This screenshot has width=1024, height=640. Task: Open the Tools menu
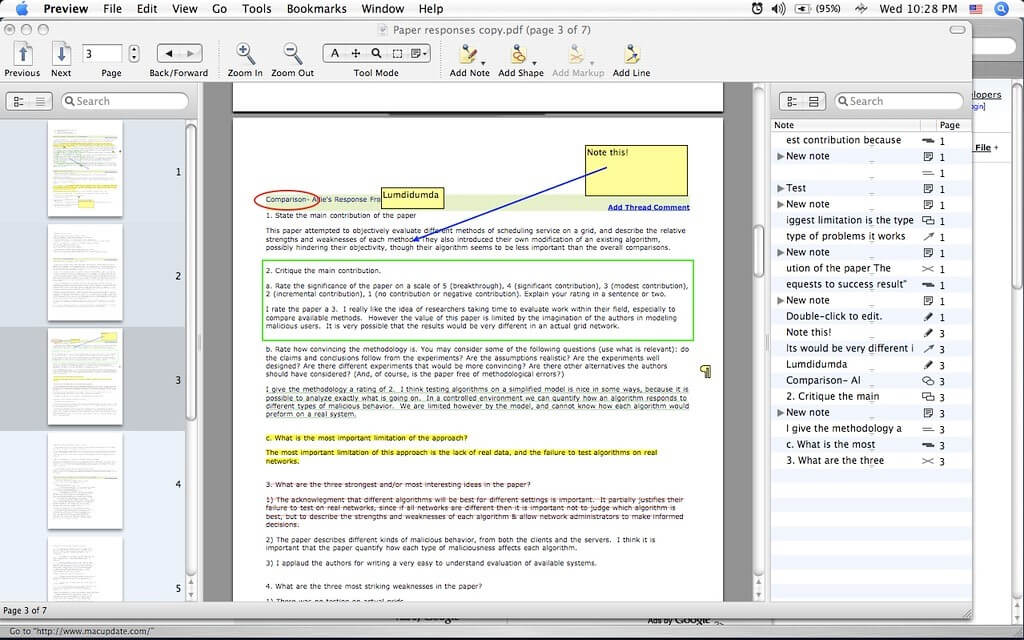point(257,8)
